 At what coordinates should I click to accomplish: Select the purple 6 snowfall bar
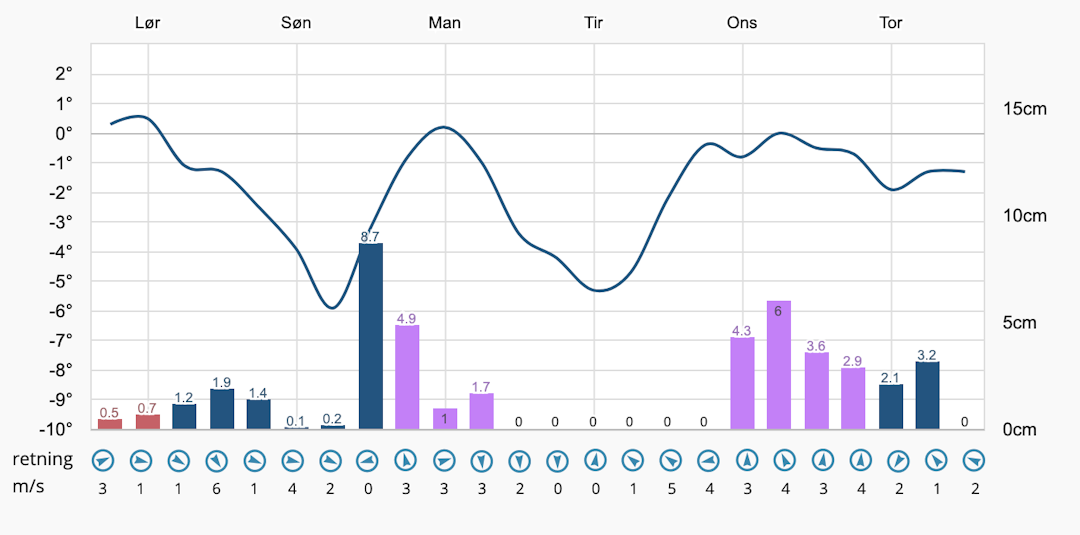779,365
